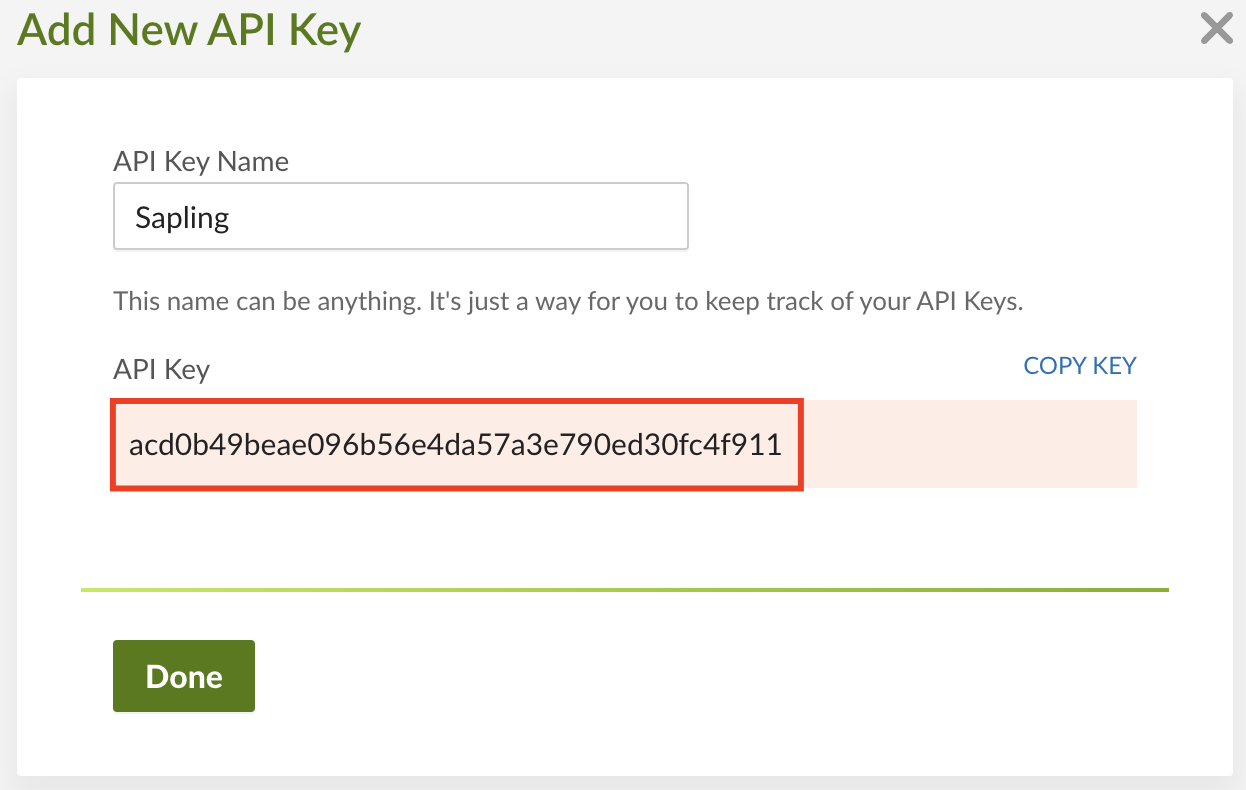The height and width of the screenshot is (790, 1246).
Task: Click the green horizontal divider line
Action: [624, 590]
